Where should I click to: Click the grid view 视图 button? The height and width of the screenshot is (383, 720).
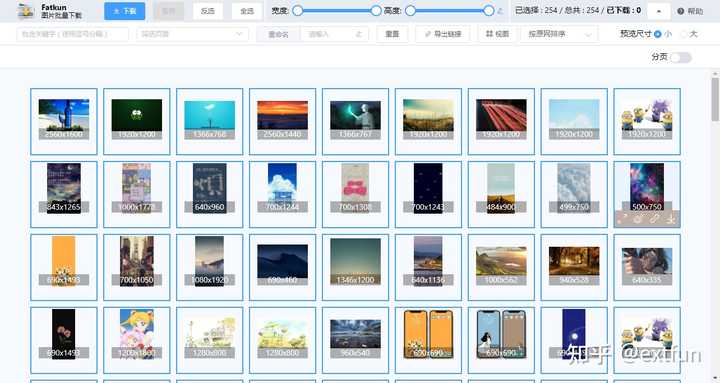pos(497,34)
